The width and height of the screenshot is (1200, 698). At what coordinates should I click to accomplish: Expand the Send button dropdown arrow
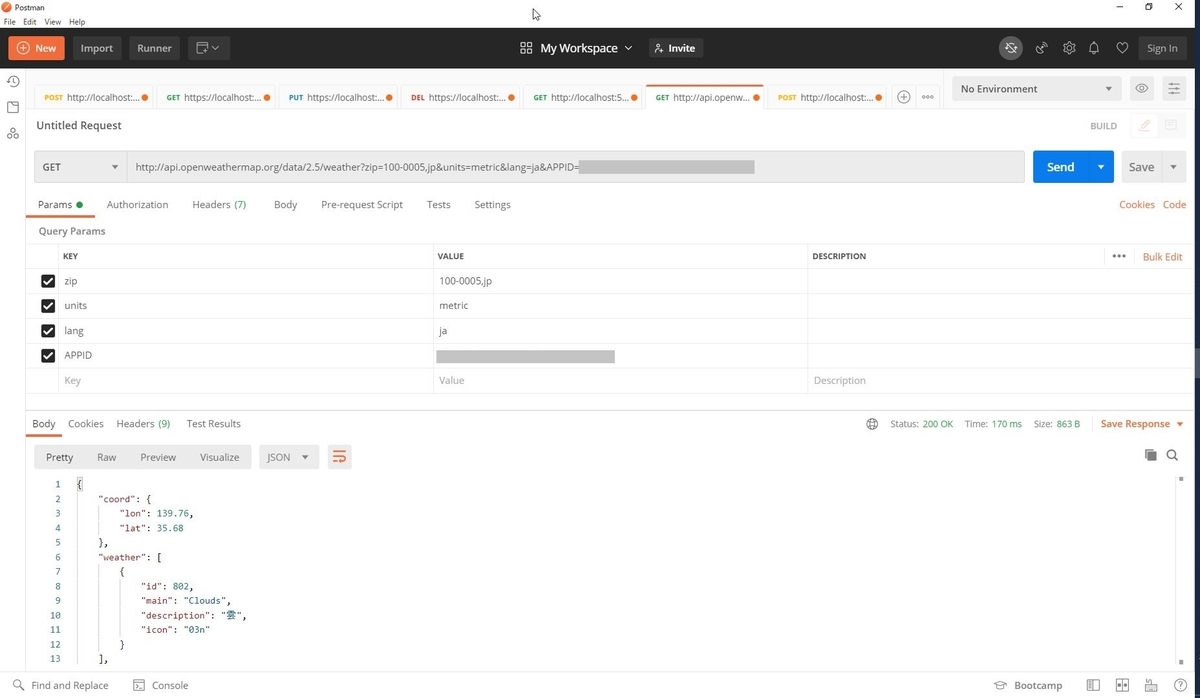click(1101, 167)
